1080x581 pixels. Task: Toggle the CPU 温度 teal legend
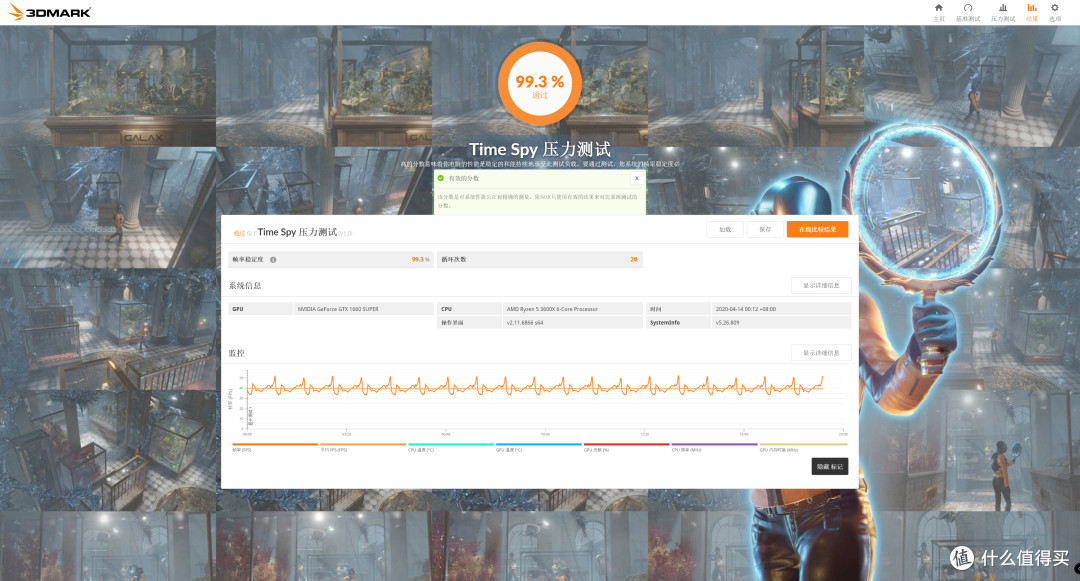pyautogui.click(x=450, y=447)
